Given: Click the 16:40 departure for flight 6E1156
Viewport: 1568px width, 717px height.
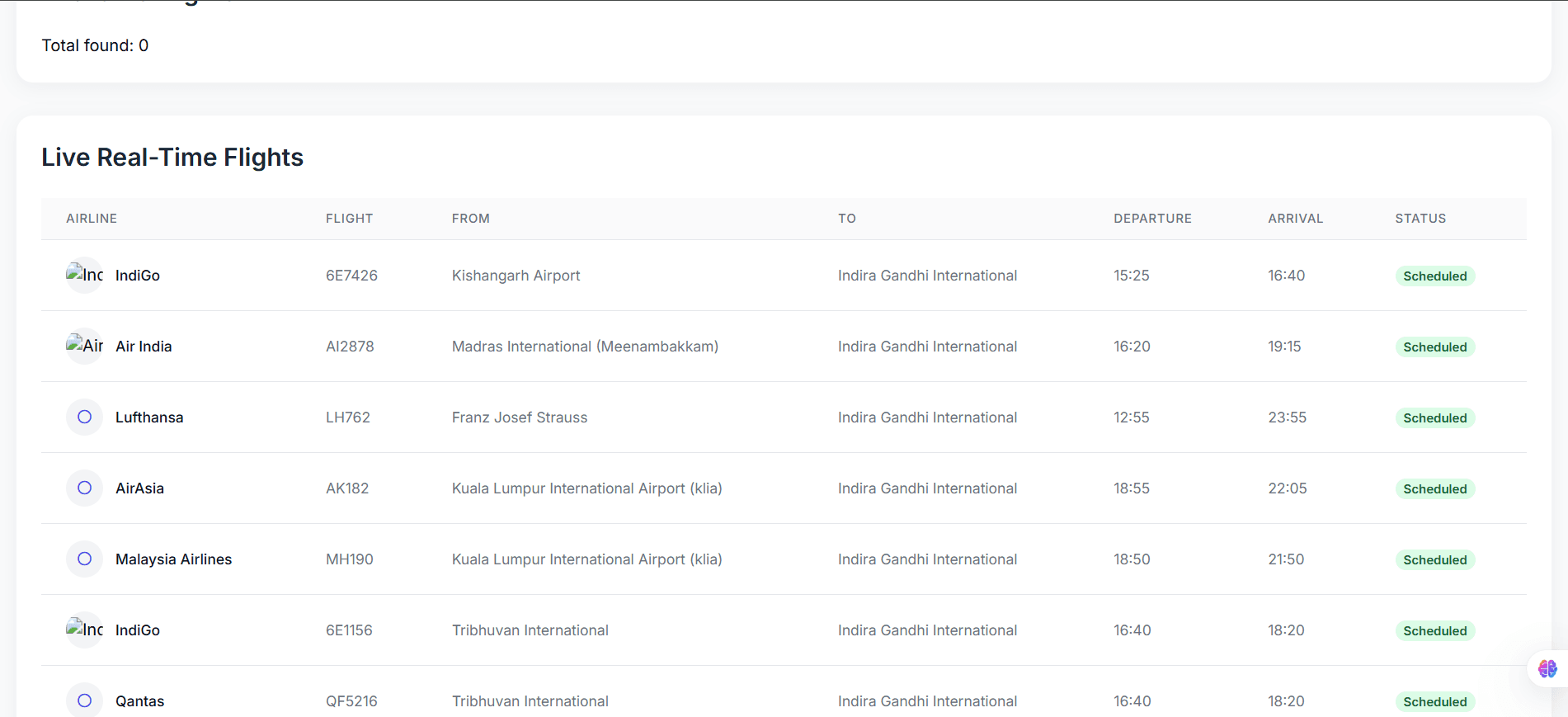Looking at the screenshot, I should pyautogui.click(x=1132, y=630).
